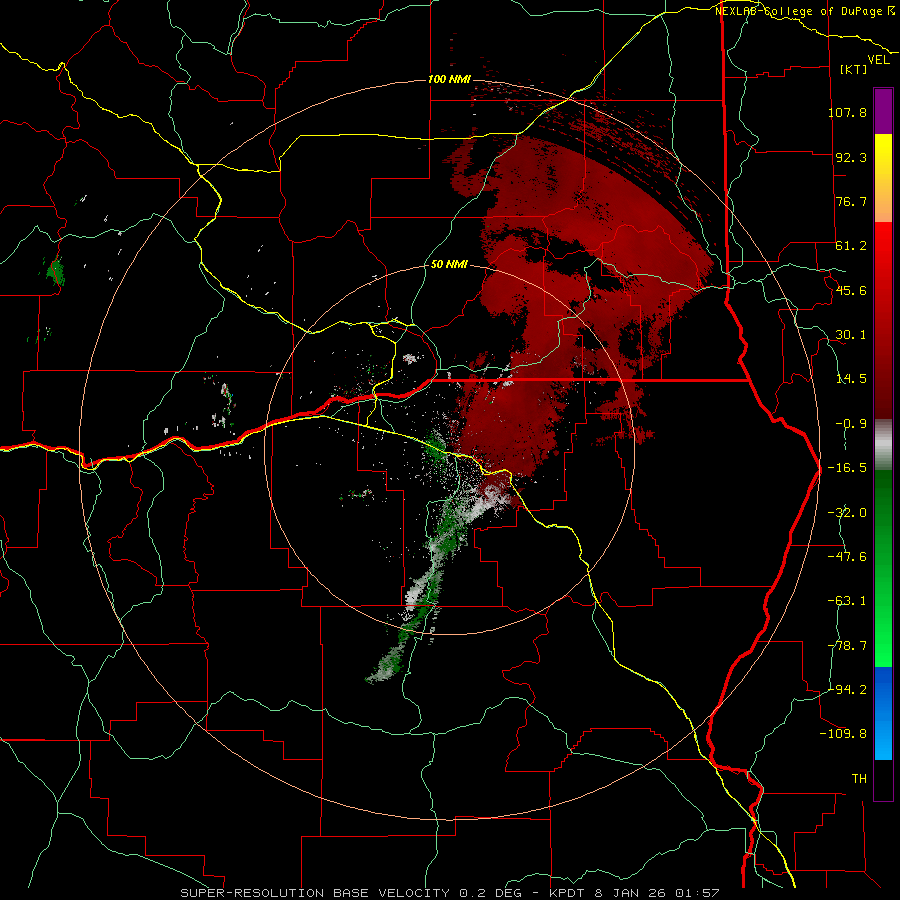Click the -63.1 legend value
This screenshot has width=900, height=900.
(847, 601)
